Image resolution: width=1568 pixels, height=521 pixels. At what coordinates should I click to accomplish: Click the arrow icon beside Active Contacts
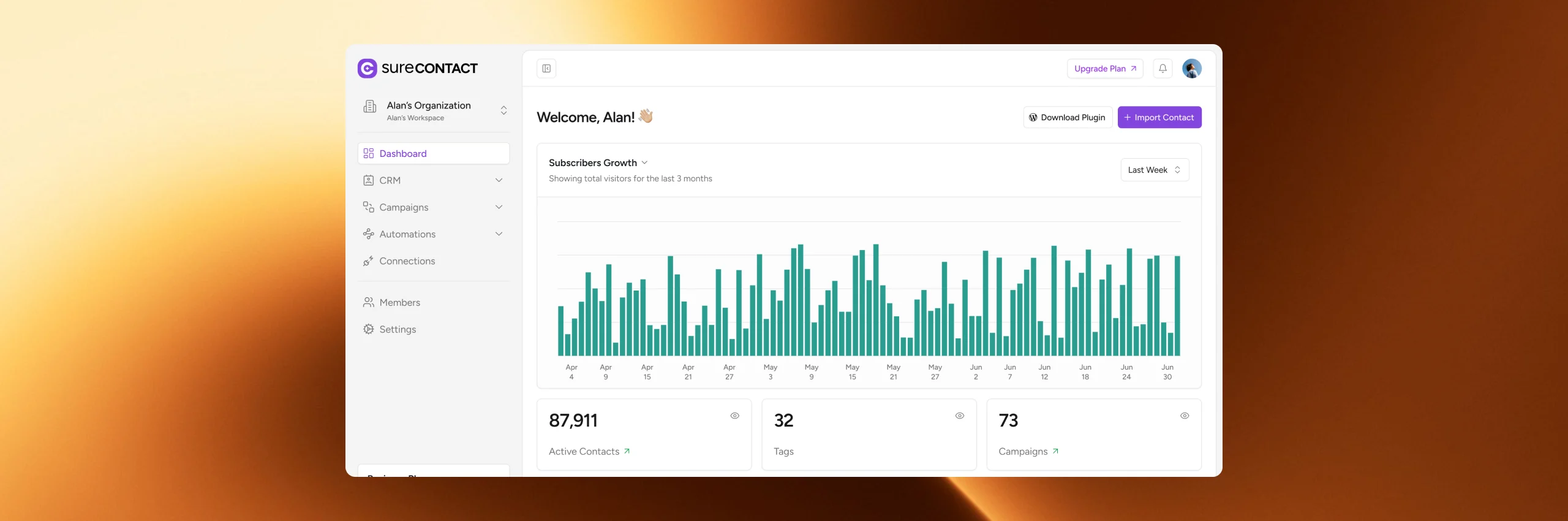(627, 451)
